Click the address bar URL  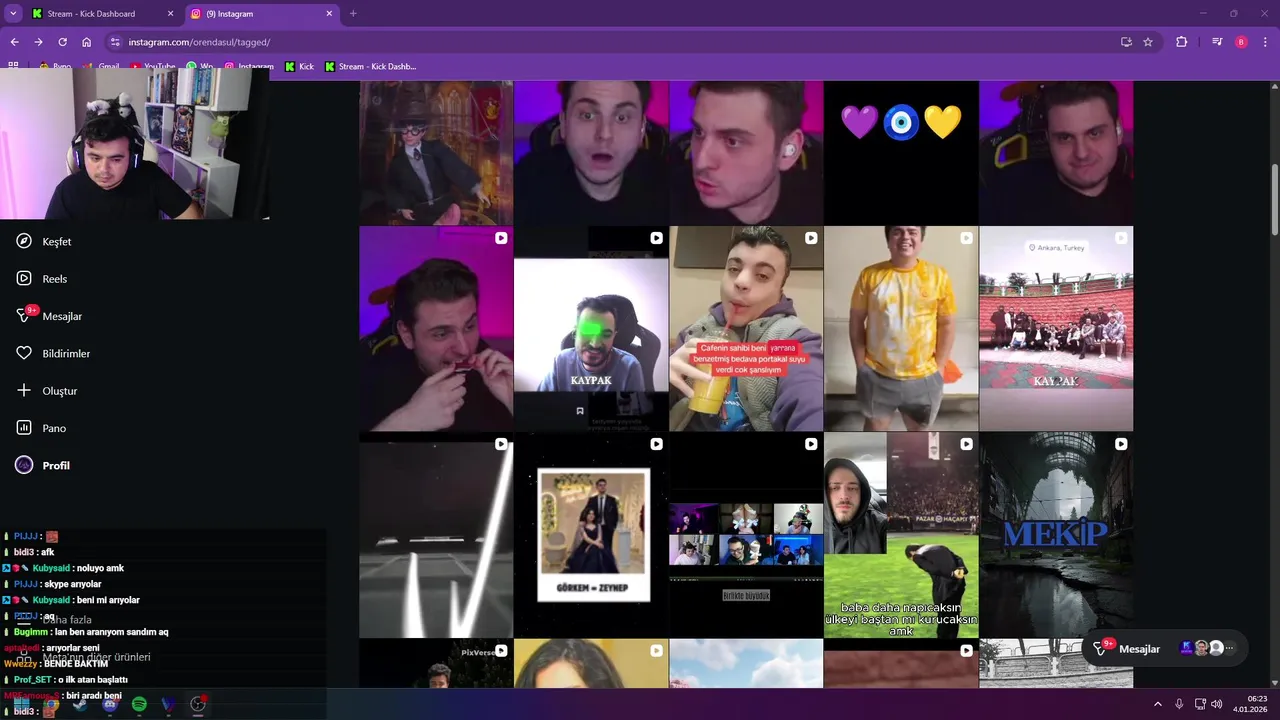point(199,42)
